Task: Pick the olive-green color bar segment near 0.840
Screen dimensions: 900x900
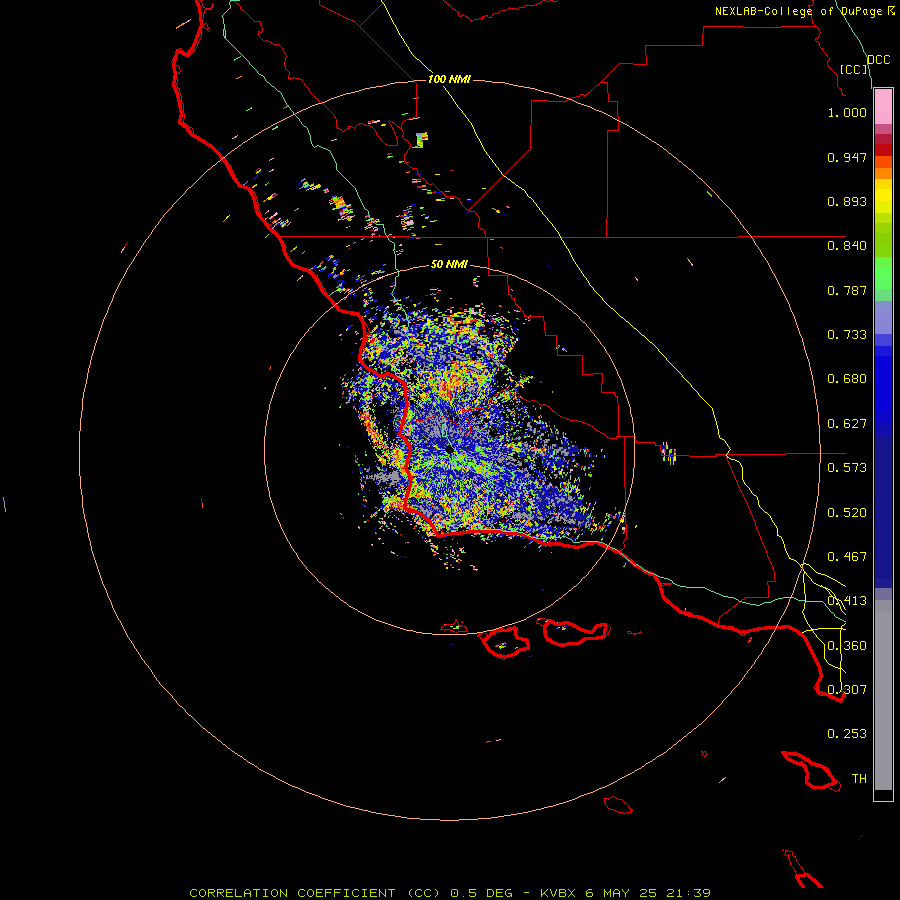Action: pyautogui.click(x=883, y=240)
